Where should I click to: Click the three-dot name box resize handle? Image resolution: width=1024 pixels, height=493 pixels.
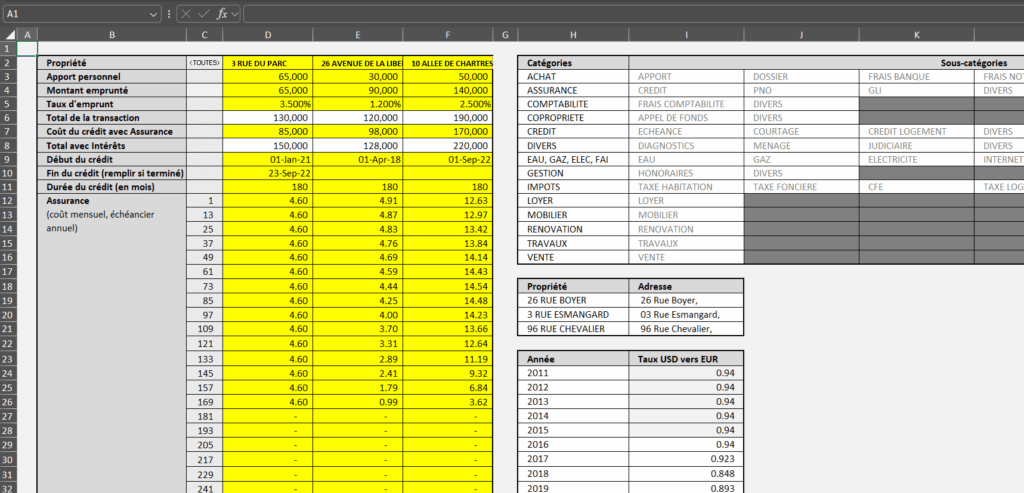pos(169,14)
